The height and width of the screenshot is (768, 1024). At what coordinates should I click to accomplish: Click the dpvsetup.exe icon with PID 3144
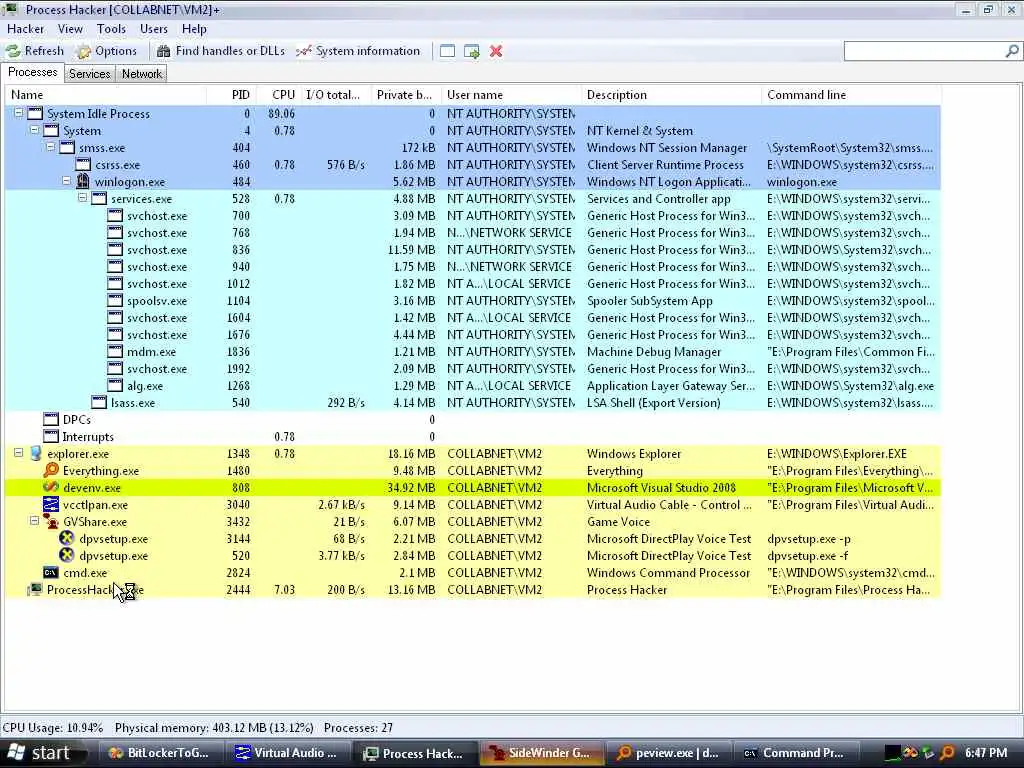(x=67, y=538)
